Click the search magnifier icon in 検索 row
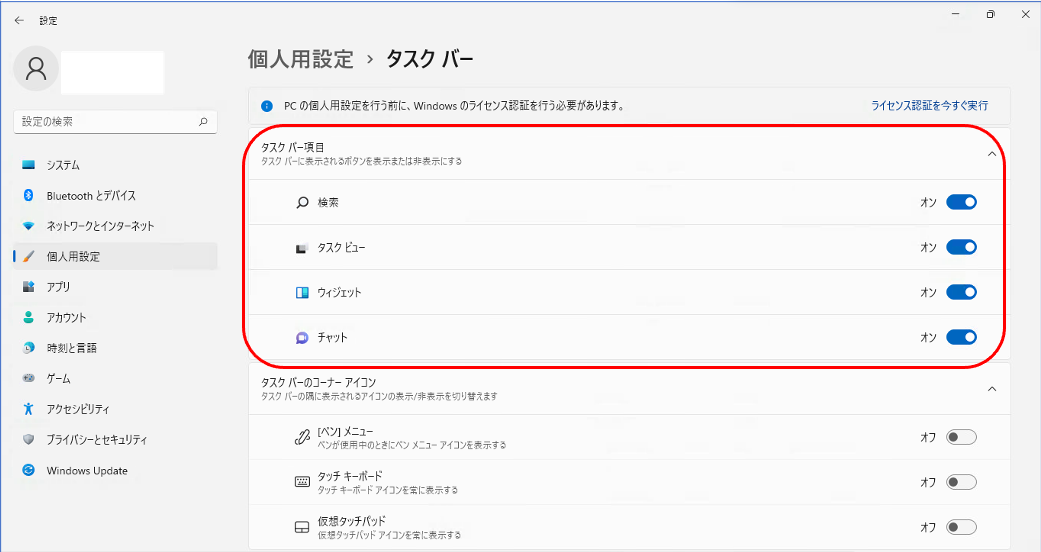Screen dimensions: 1041x552 coord(302,203)
